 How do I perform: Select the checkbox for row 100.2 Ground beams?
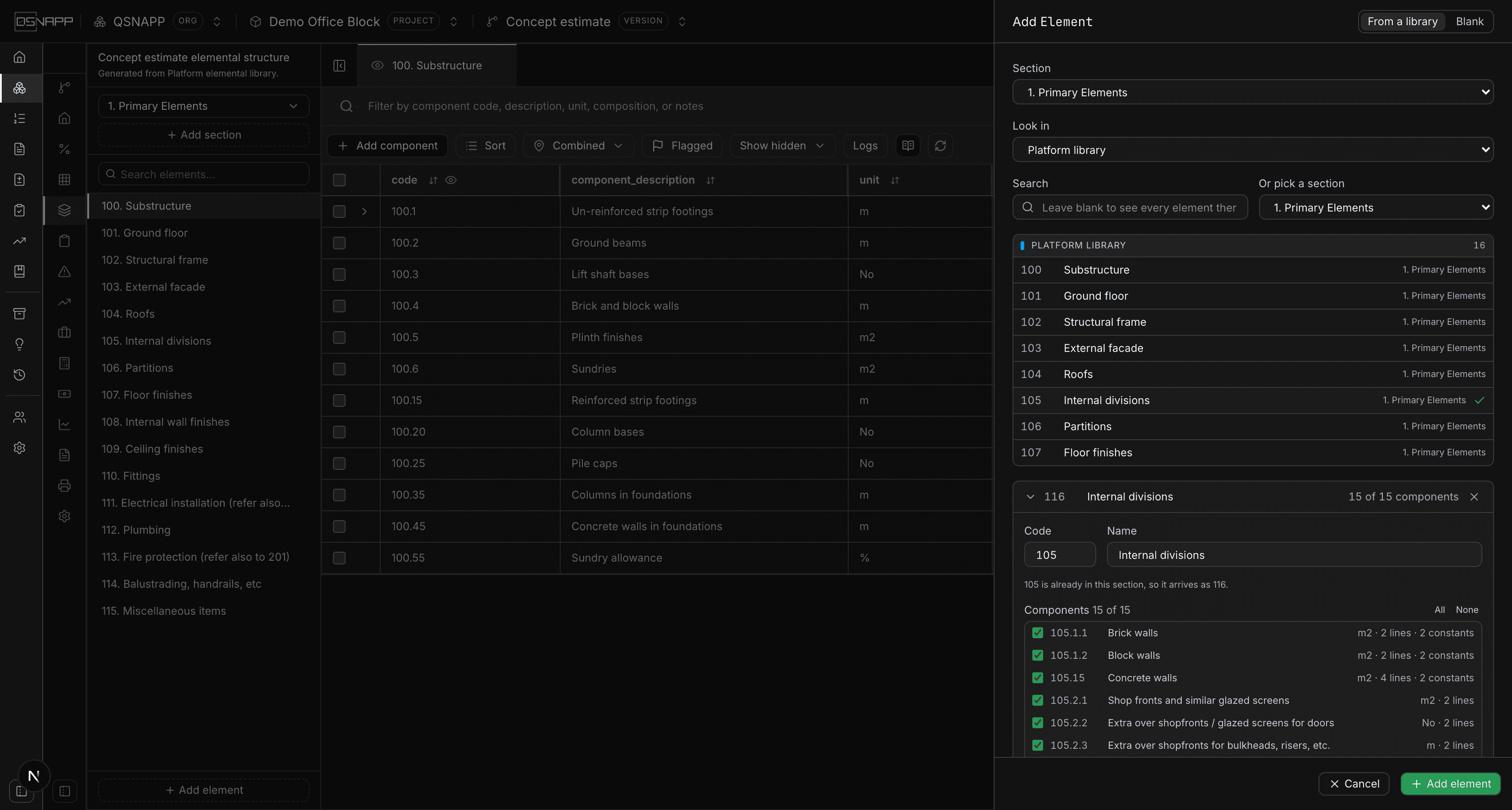coord(339,243)
